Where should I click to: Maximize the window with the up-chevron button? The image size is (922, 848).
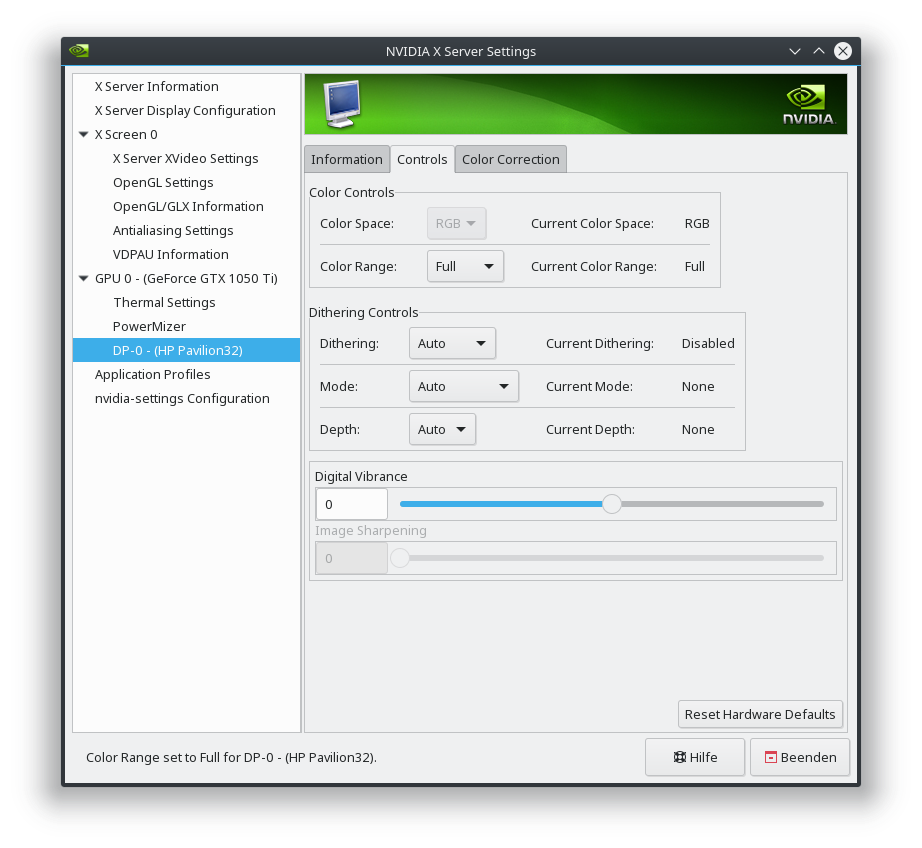pos(819,51)
